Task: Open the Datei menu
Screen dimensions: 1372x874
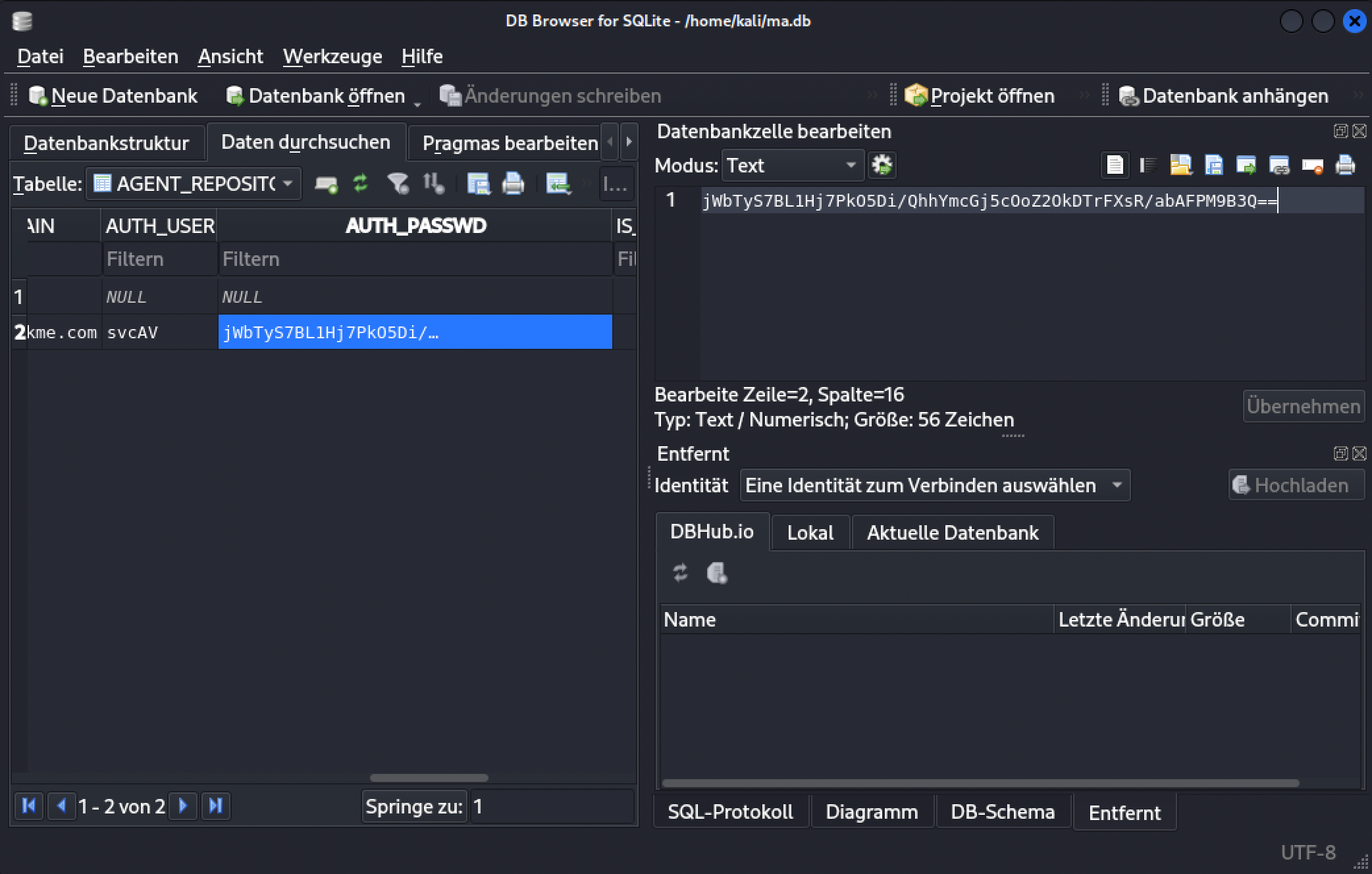Action: pyautogui.click(x=40, y=57)
